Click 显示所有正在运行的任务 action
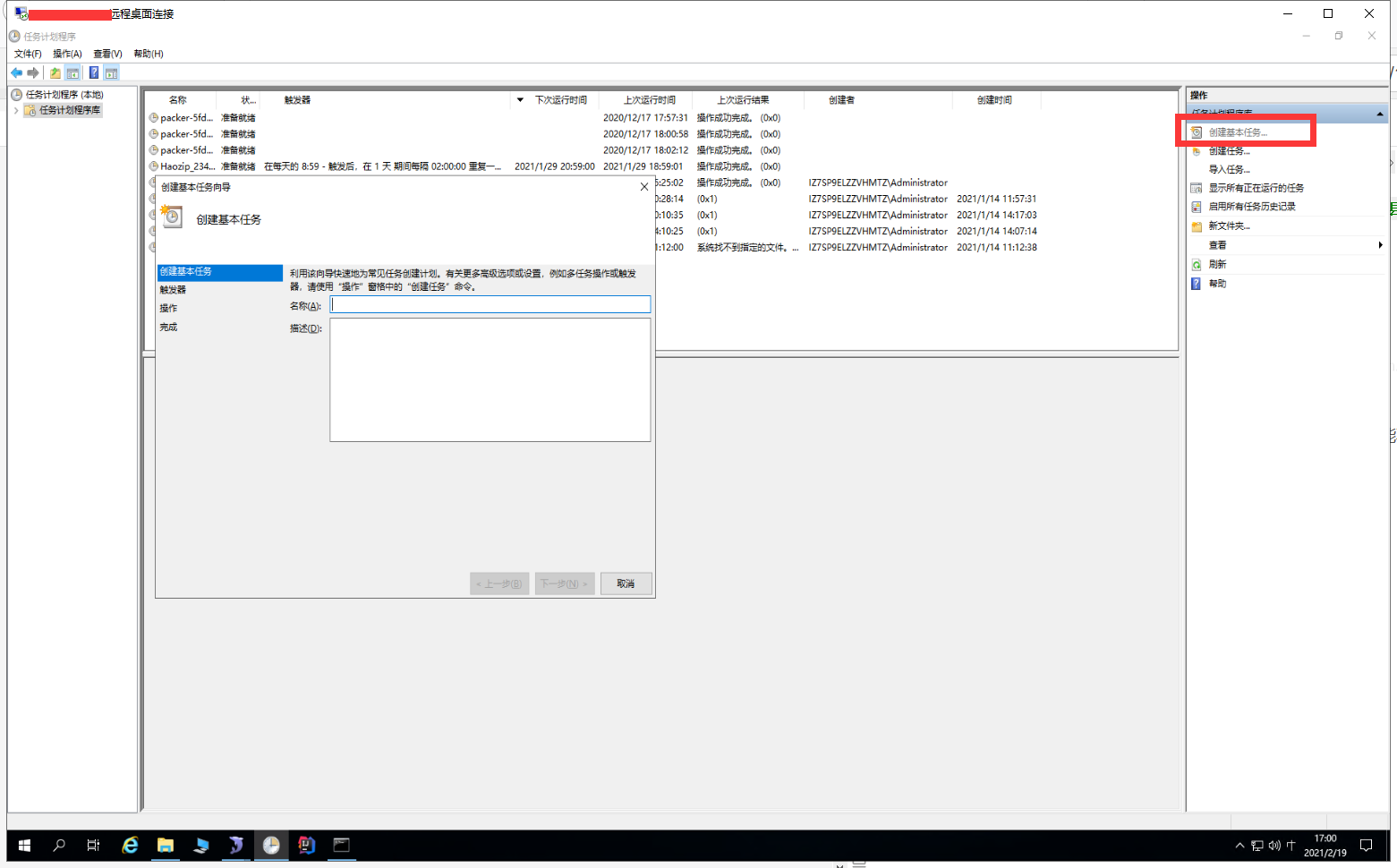 pyautogui.click(x=1256, y=188)
